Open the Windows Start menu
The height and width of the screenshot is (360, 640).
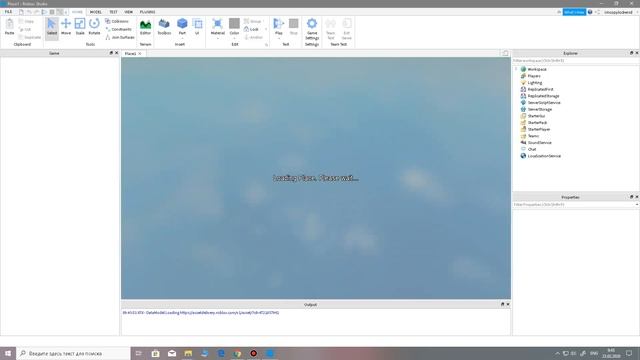8,353
